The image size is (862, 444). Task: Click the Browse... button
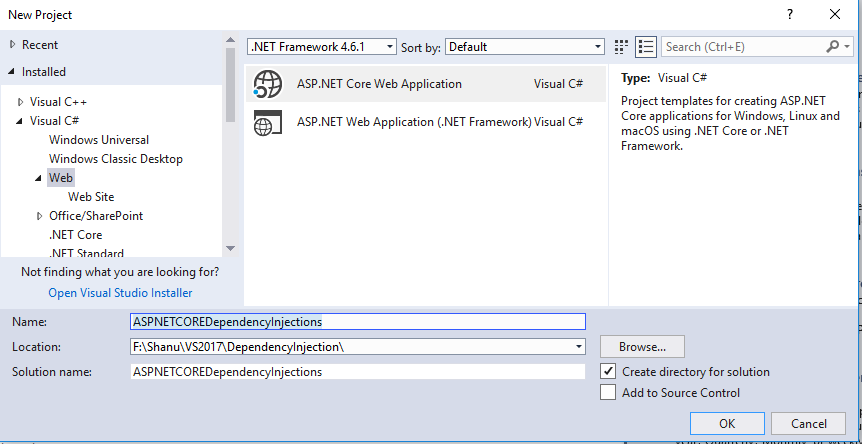point(642,347)
